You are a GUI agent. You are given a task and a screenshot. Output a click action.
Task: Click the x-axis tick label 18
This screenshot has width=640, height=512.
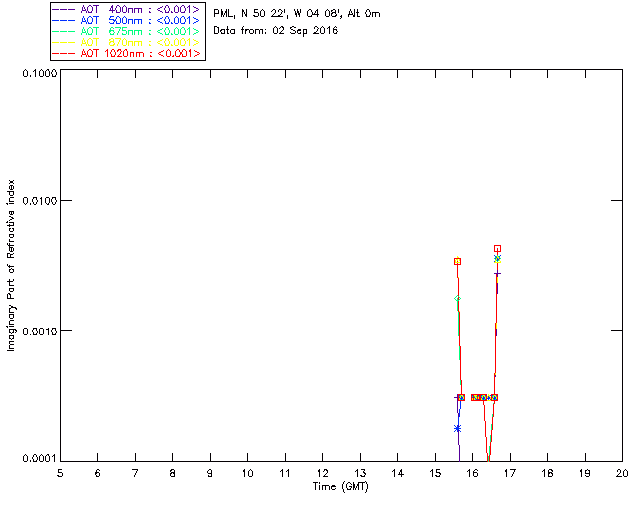click(547, 473)
